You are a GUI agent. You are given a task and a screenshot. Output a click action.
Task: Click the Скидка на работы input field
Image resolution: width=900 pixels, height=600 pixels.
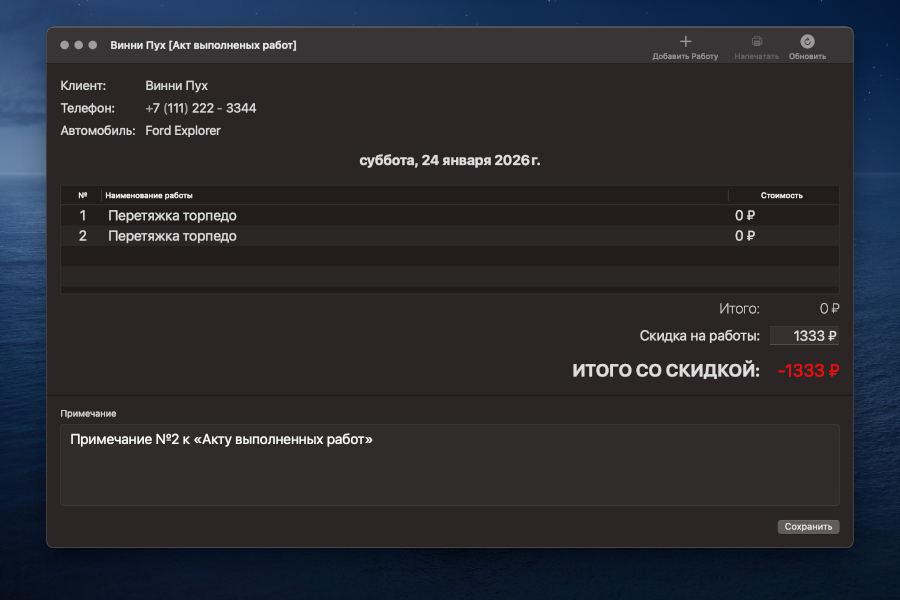pos(804,336)
